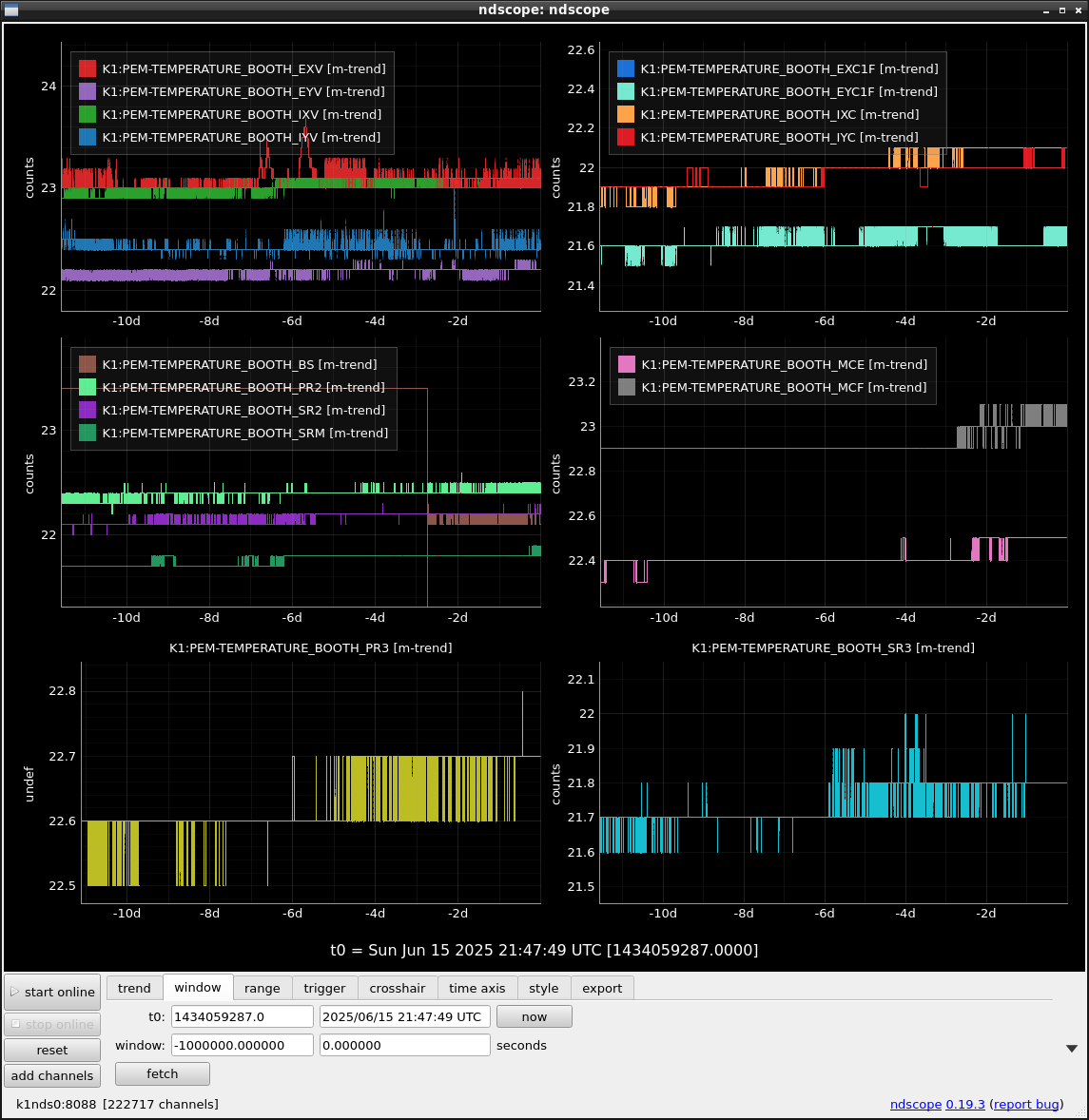
Task: Click the orange BOOTH_IXC legend swatch
Action: tap(625, 114)
